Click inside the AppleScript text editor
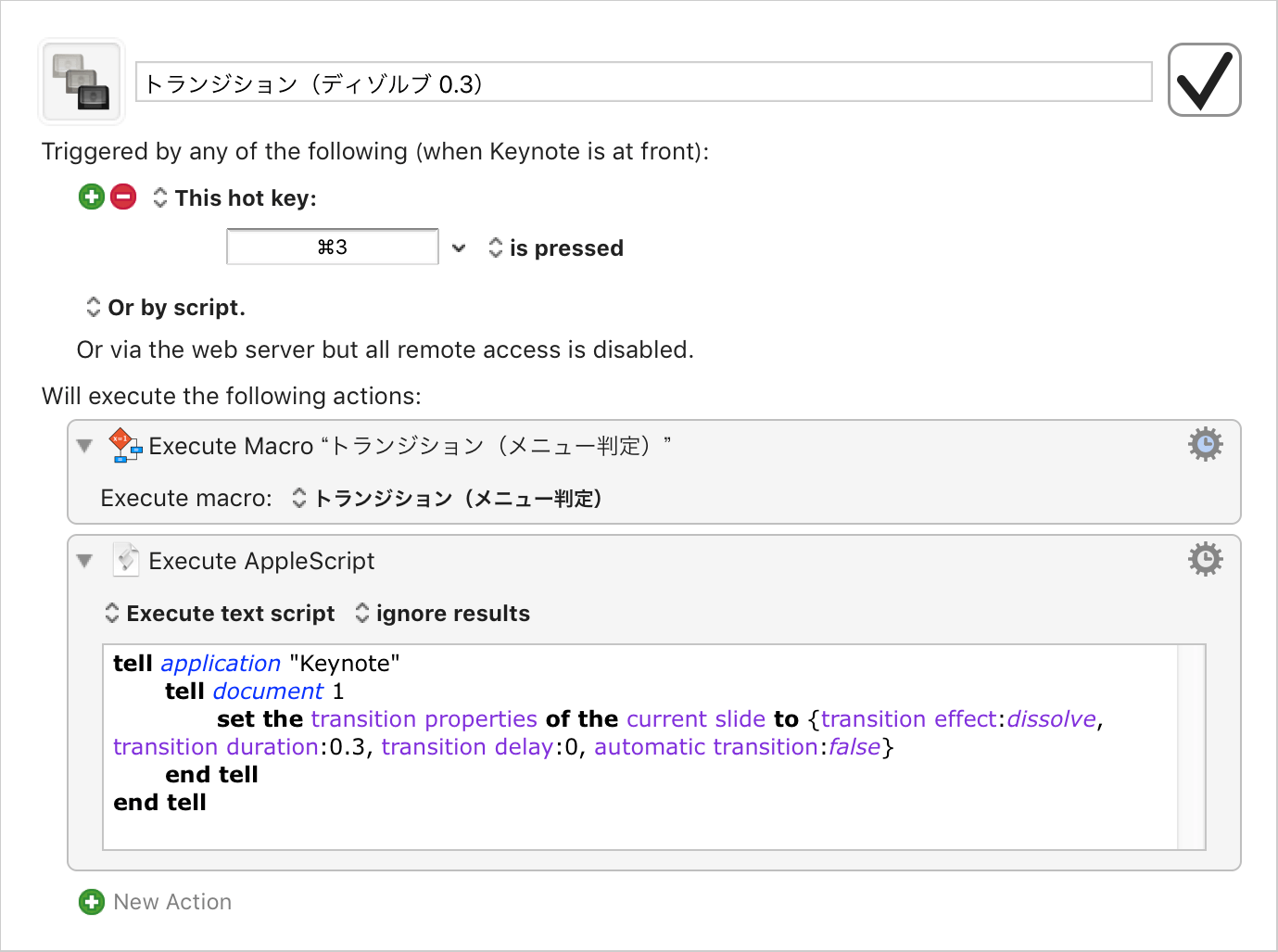 [639, 747]
